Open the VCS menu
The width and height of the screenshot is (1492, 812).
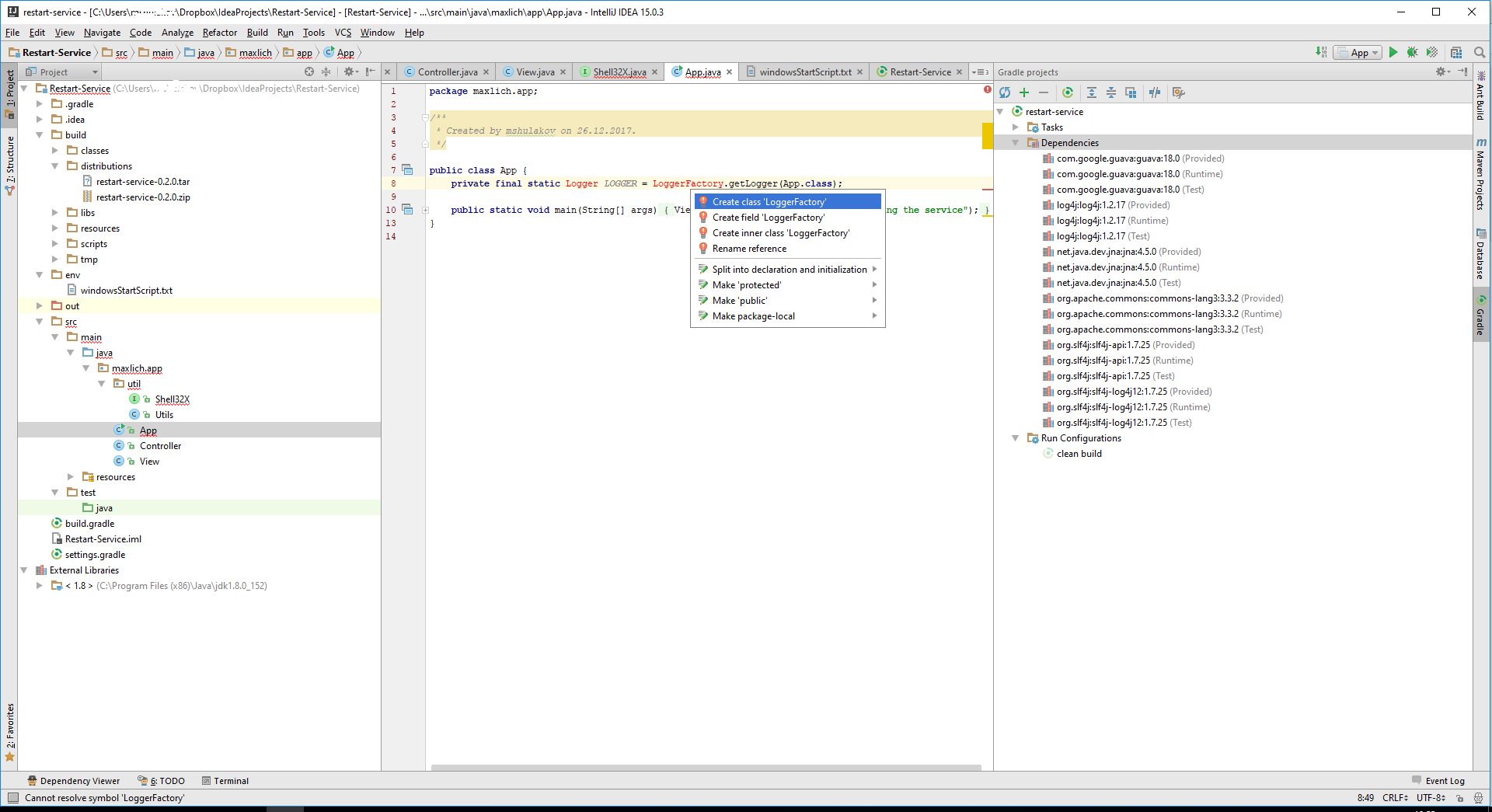(343, 33)
